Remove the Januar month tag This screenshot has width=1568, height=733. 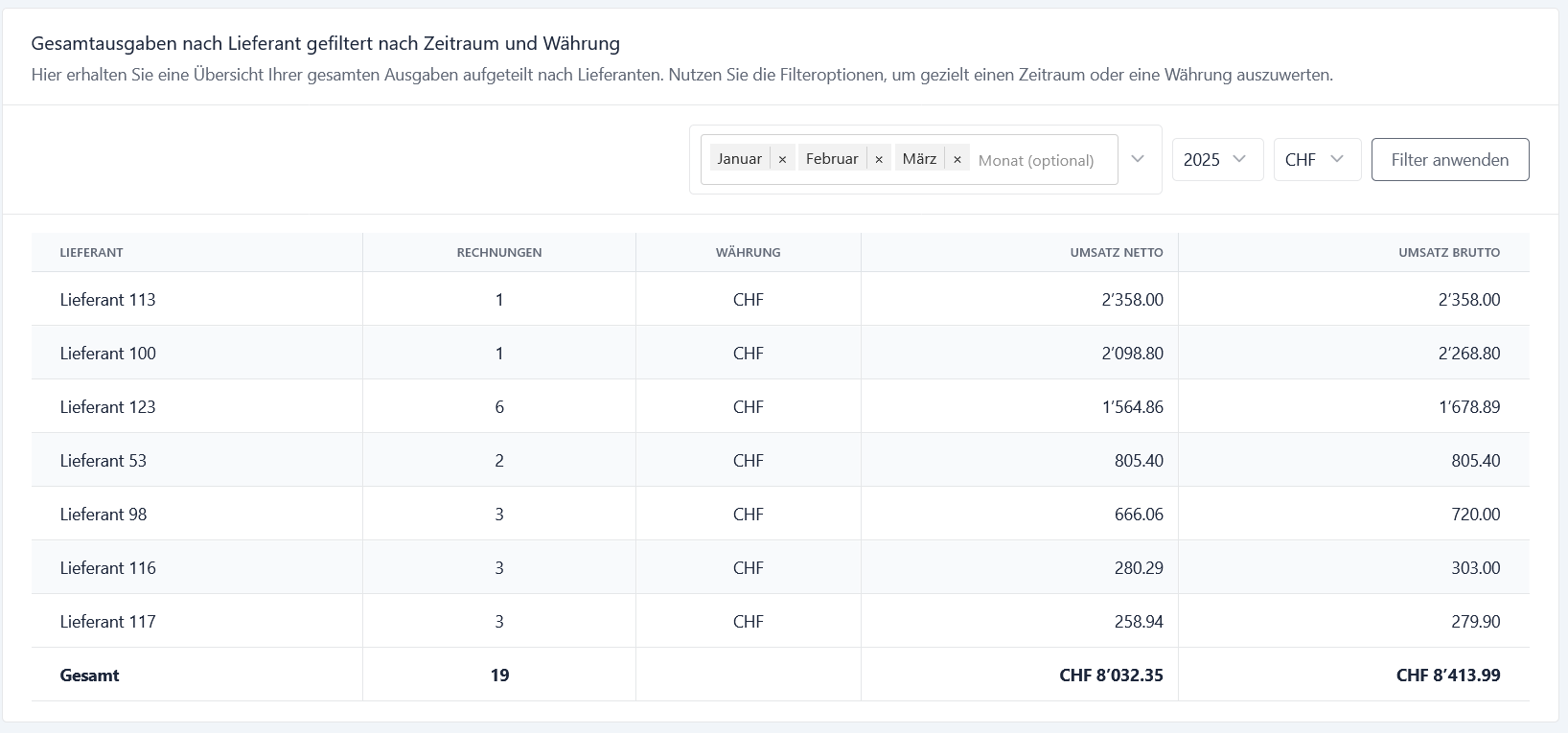782,159
